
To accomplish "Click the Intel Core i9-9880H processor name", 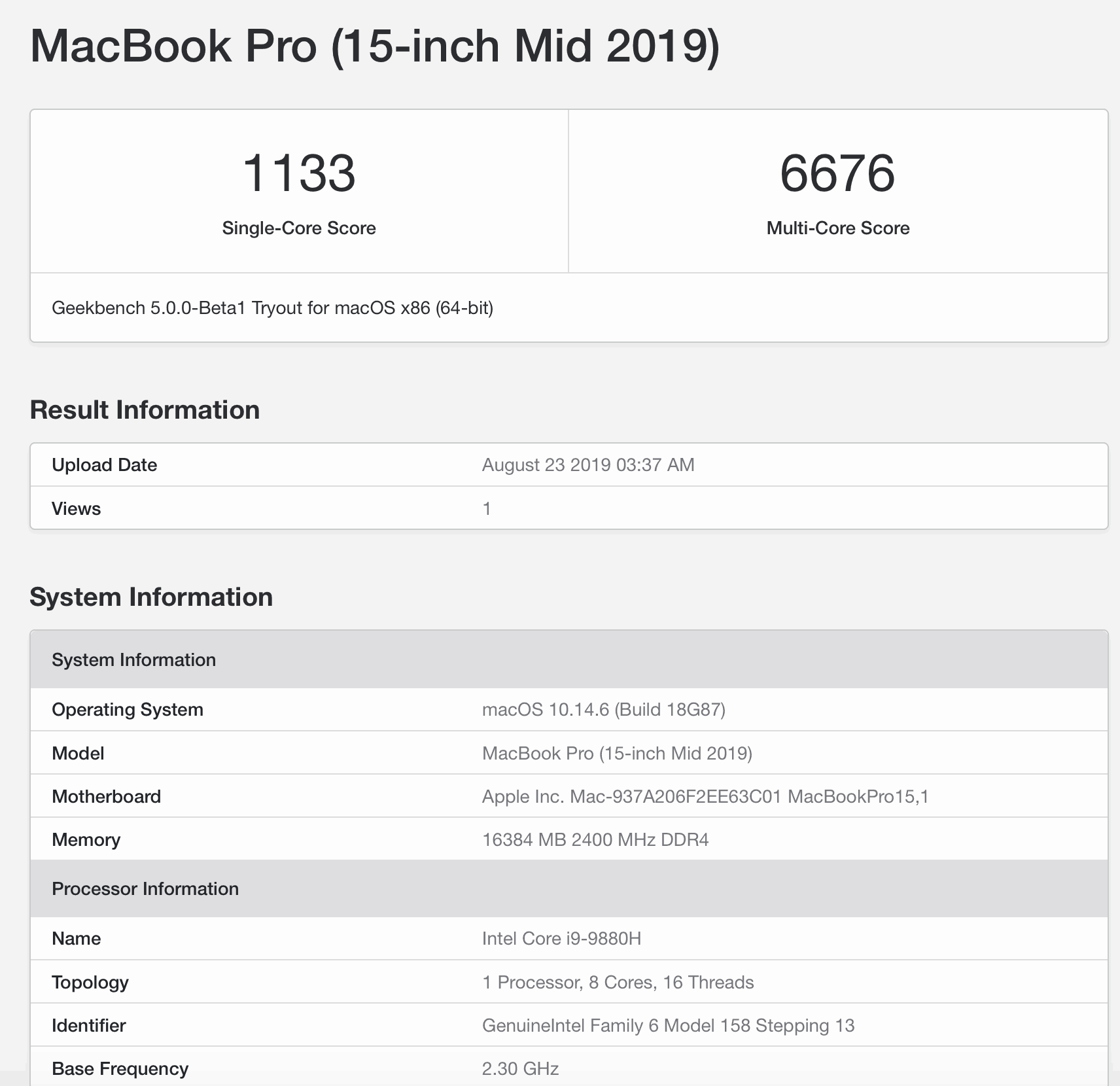I will click(561, 939).
